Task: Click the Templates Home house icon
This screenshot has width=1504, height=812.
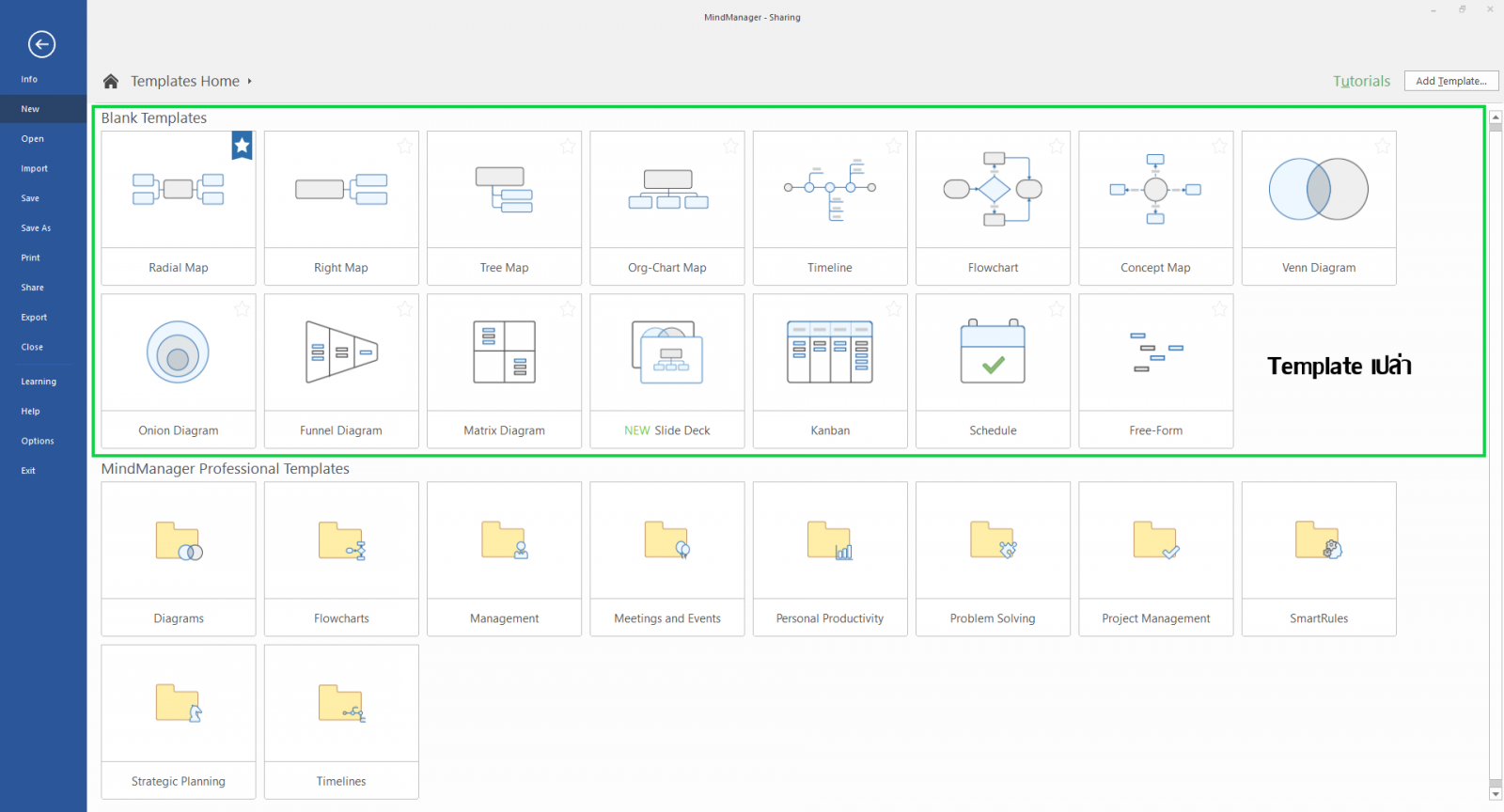Action: click(x=111, y=82)
